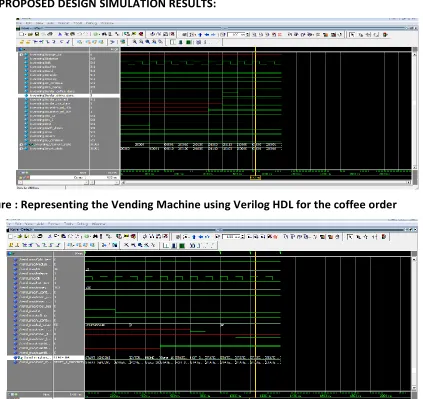Open View menu in top window

[39, 23]
